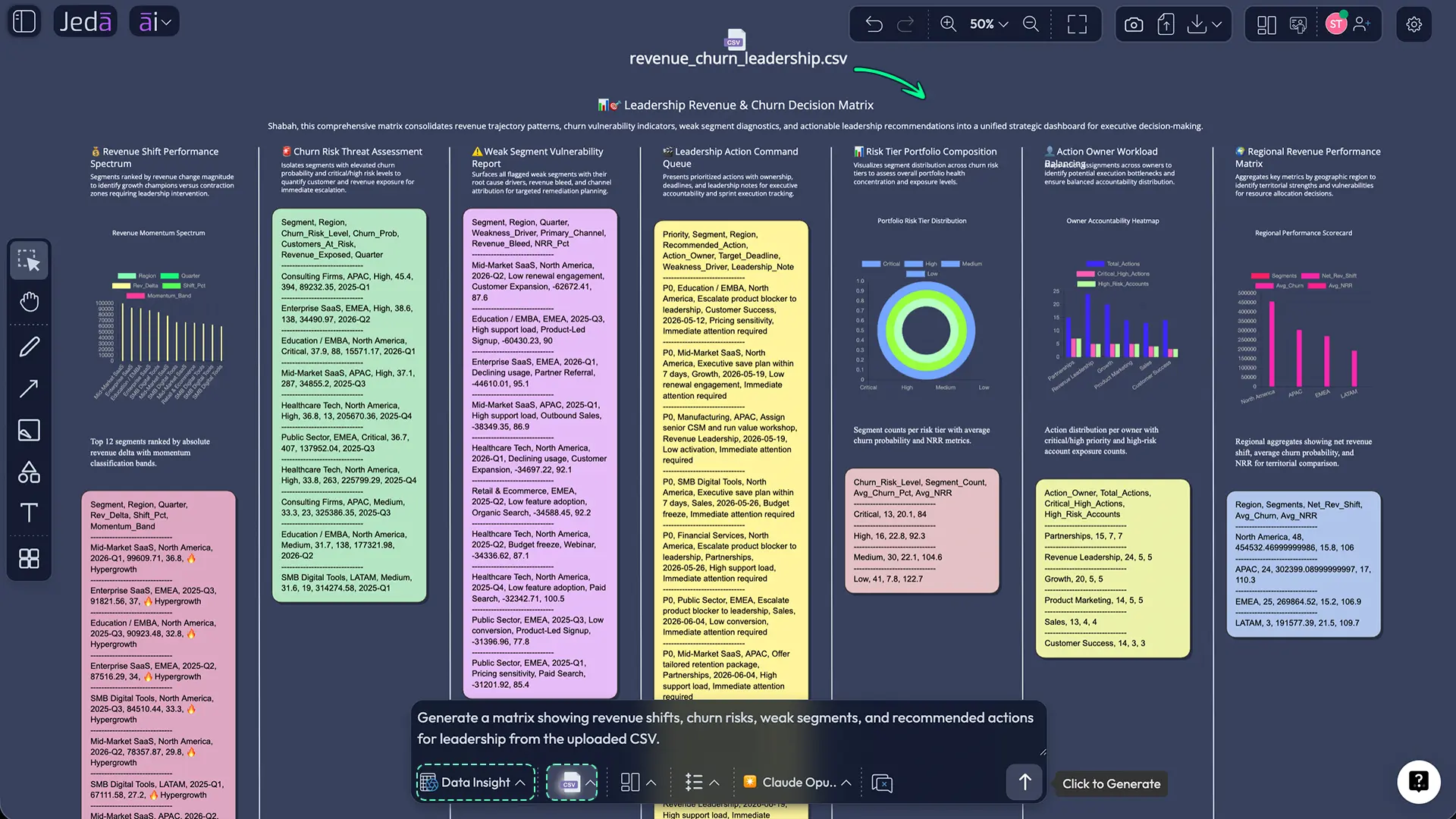Open the ST user avatar
The image size is (1456, 819).
(x=1336, y=24)
